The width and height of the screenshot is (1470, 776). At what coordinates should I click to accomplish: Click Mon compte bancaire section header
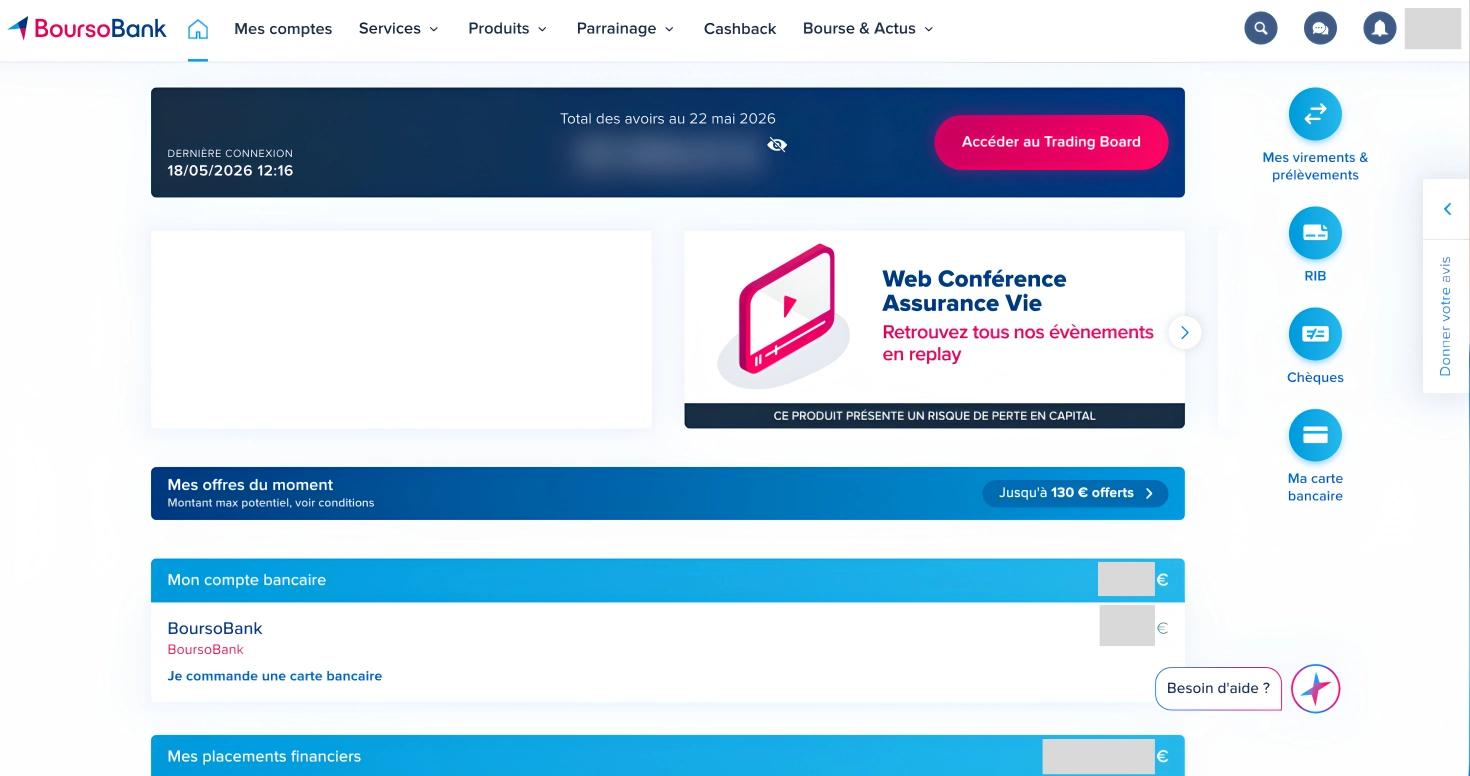coord(667,580)
